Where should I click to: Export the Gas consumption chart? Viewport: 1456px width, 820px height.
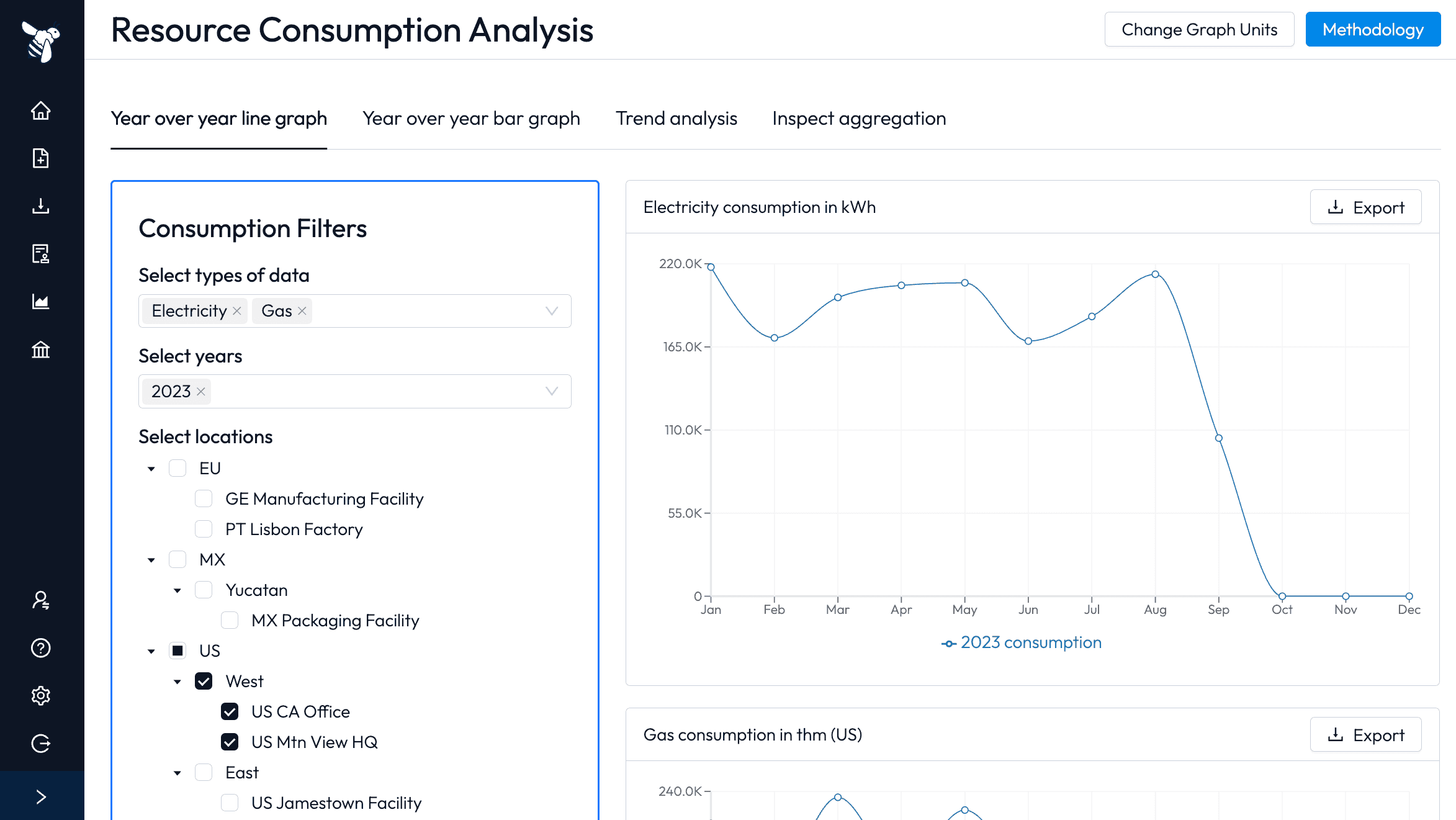coord(1365,735)
